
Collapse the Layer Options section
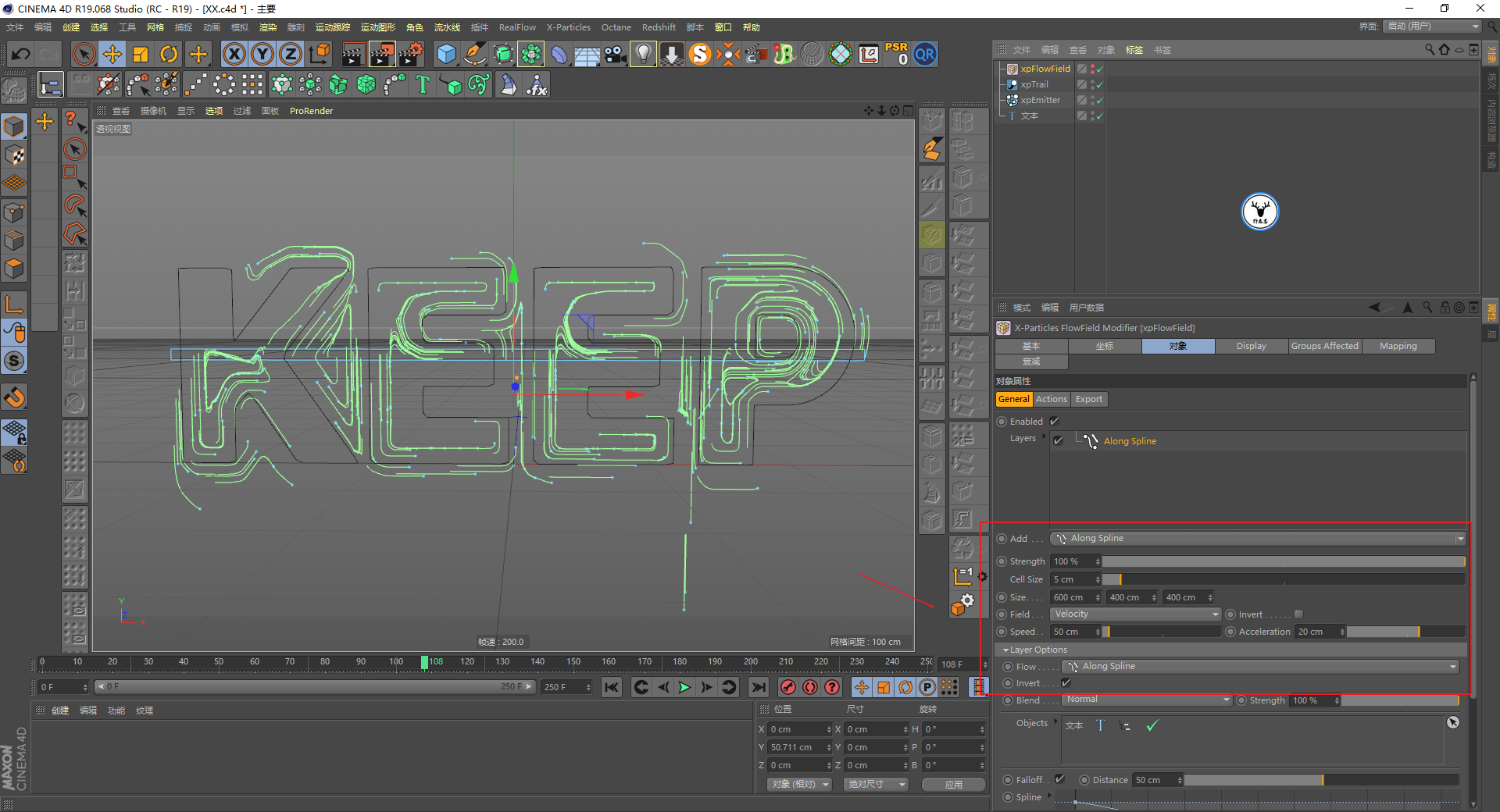pos(1005,650)
